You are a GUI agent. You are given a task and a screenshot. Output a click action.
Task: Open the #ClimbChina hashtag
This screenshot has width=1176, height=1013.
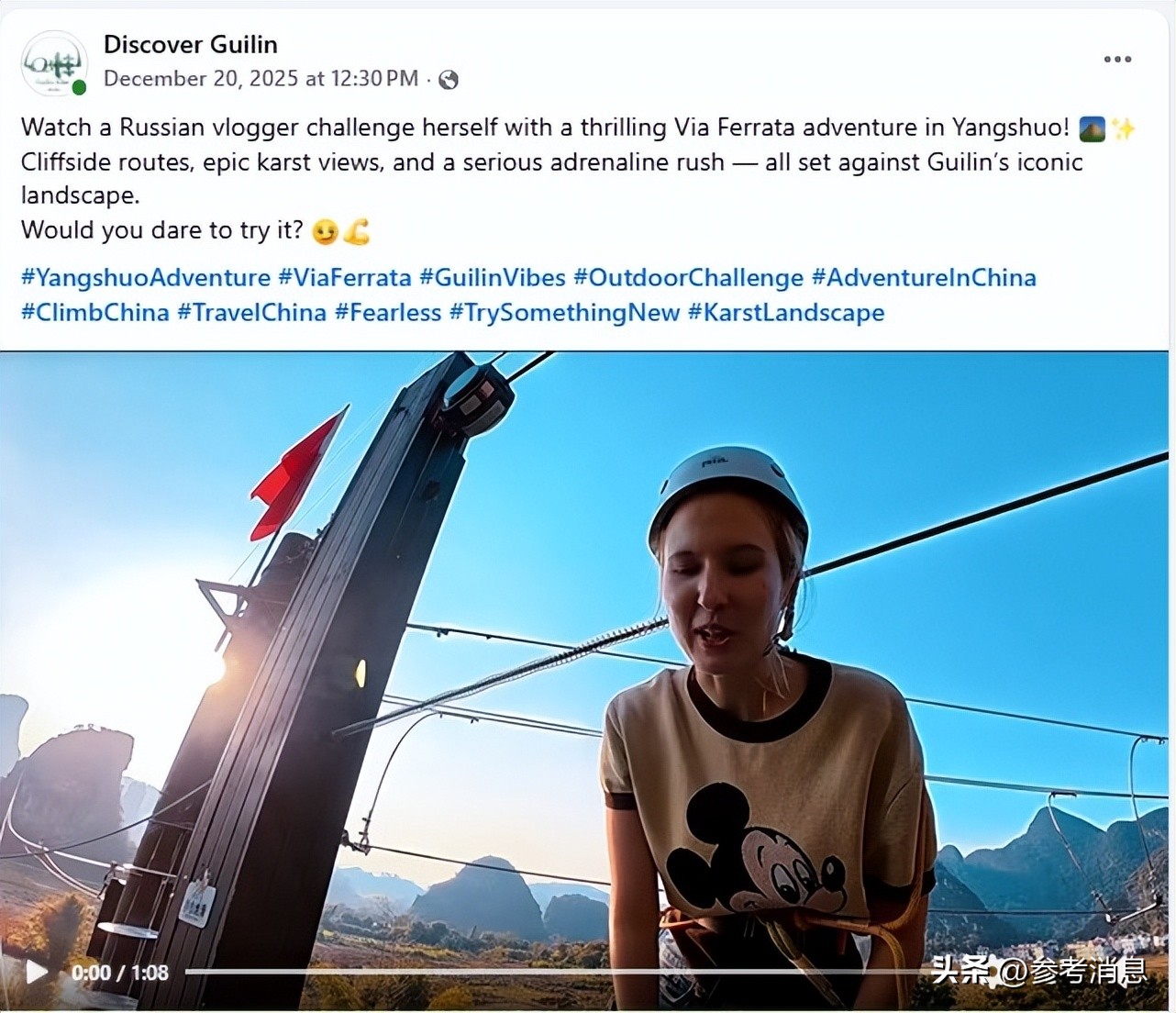[95, 312]
